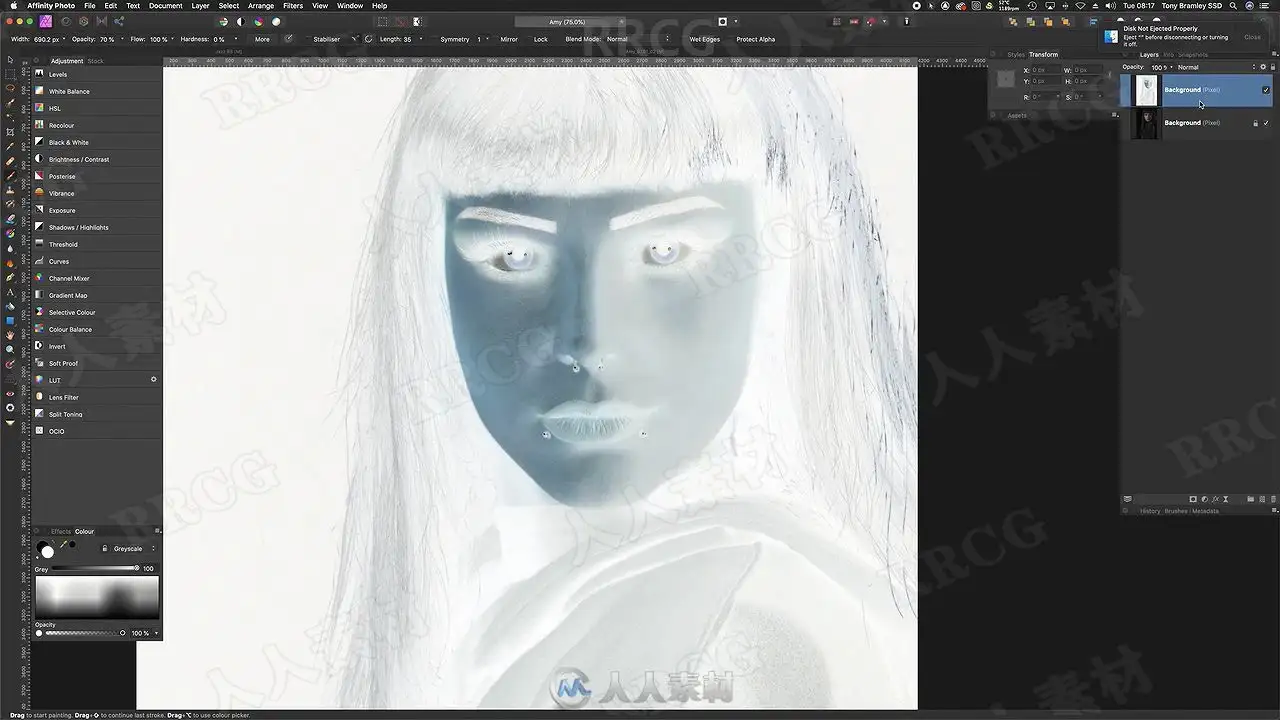
Task: Select the Freehand Selection lasso tool
Action: click(10, 88)
